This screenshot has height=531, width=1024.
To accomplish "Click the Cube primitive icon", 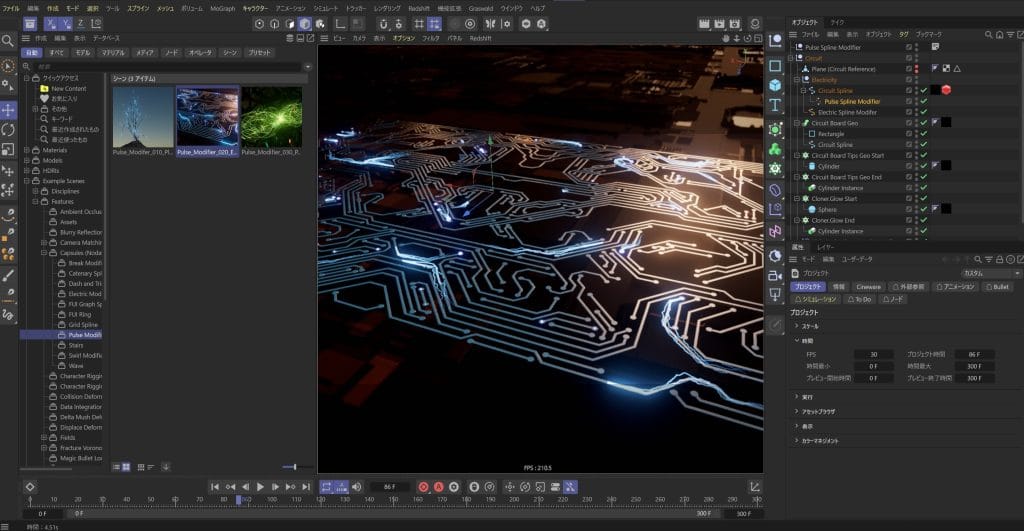I will coord(775,85).
